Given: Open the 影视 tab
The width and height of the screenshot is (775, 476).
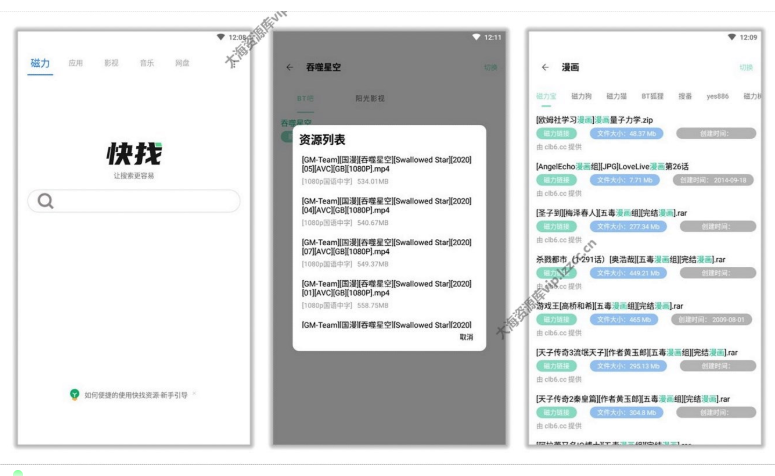Looking at the screenshot, I should click(111, 63).
